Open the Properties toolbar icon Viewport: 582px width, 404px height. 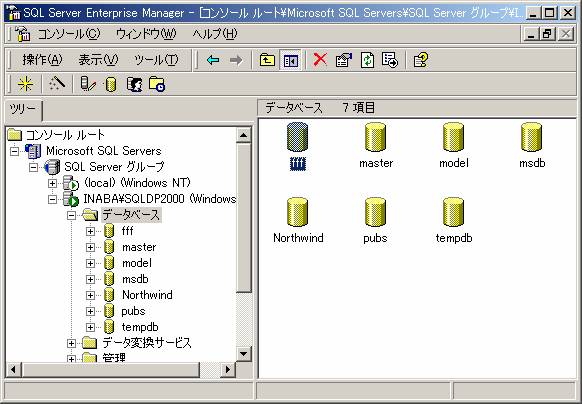(x=344, y=60)
